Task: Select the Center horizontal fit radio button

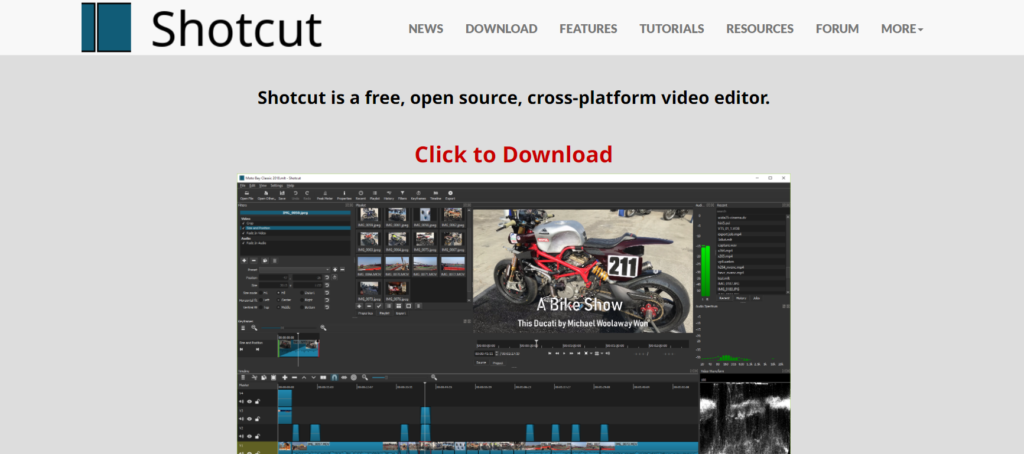Action: 278,300
